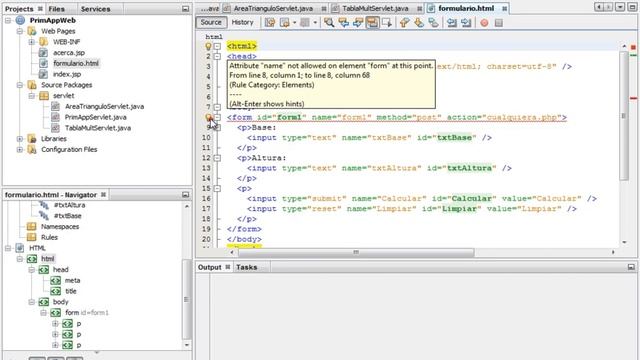
Task: Open the Projects tab
Action: tap(19, 9)
